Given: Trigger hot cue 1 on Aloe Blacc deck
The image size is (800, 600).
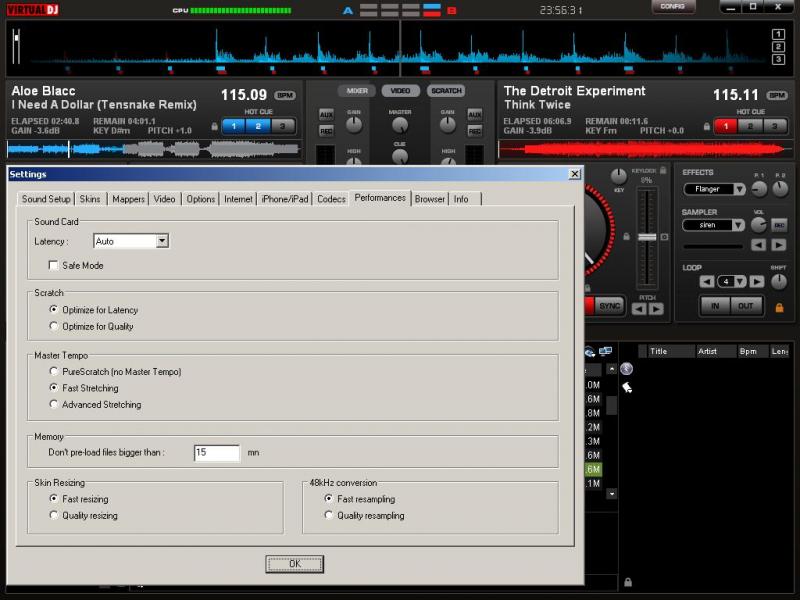Looking at the screenshot, I should (x=234, y=126).
